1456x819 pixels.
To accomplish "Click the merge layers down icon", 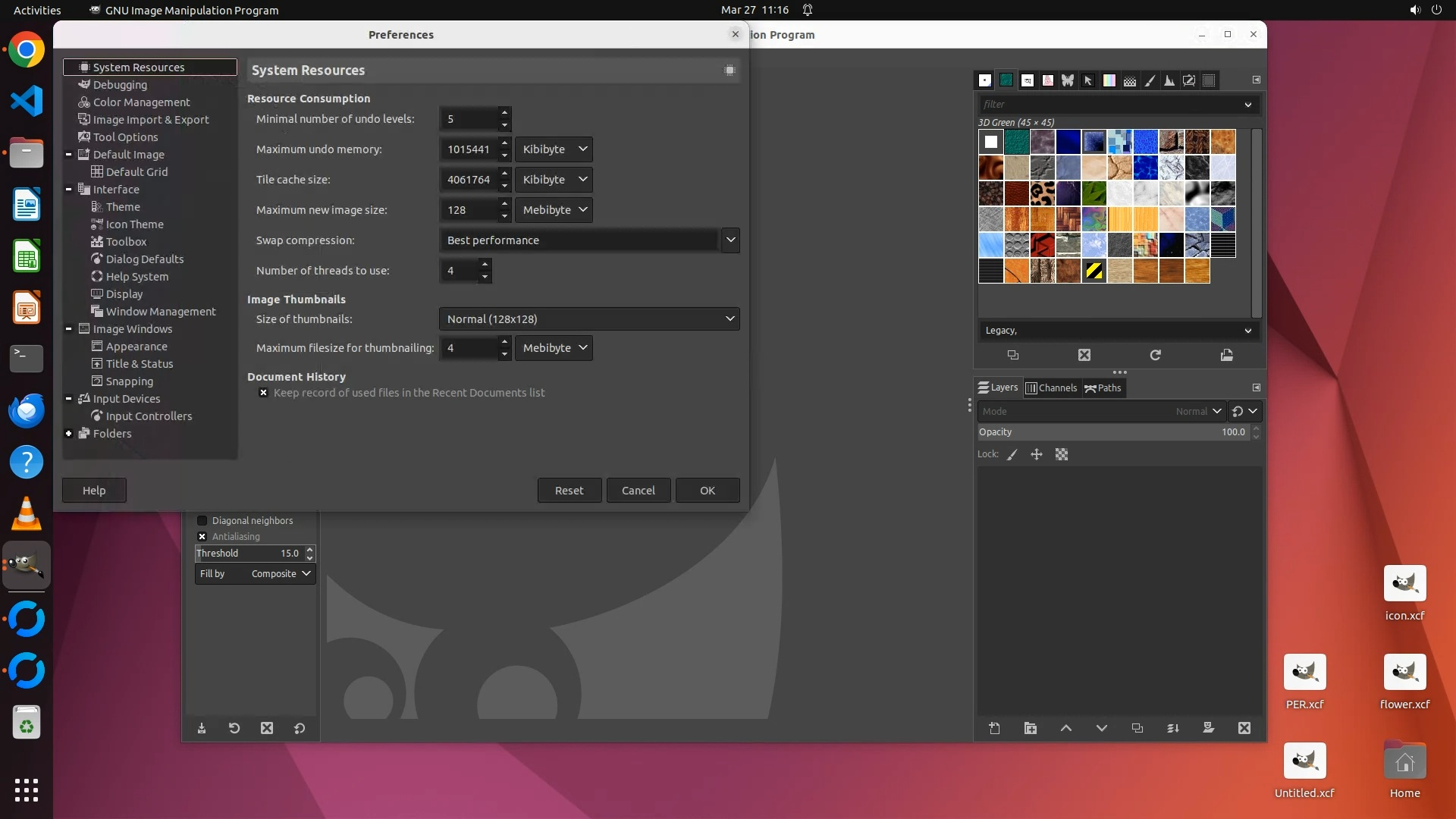I will pyautogui.click(x=1173, y=728).
